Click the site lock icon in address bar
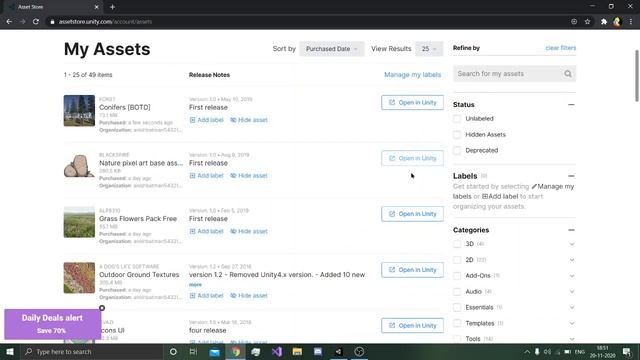The image size is (640, 360). (x=52, y=22)
